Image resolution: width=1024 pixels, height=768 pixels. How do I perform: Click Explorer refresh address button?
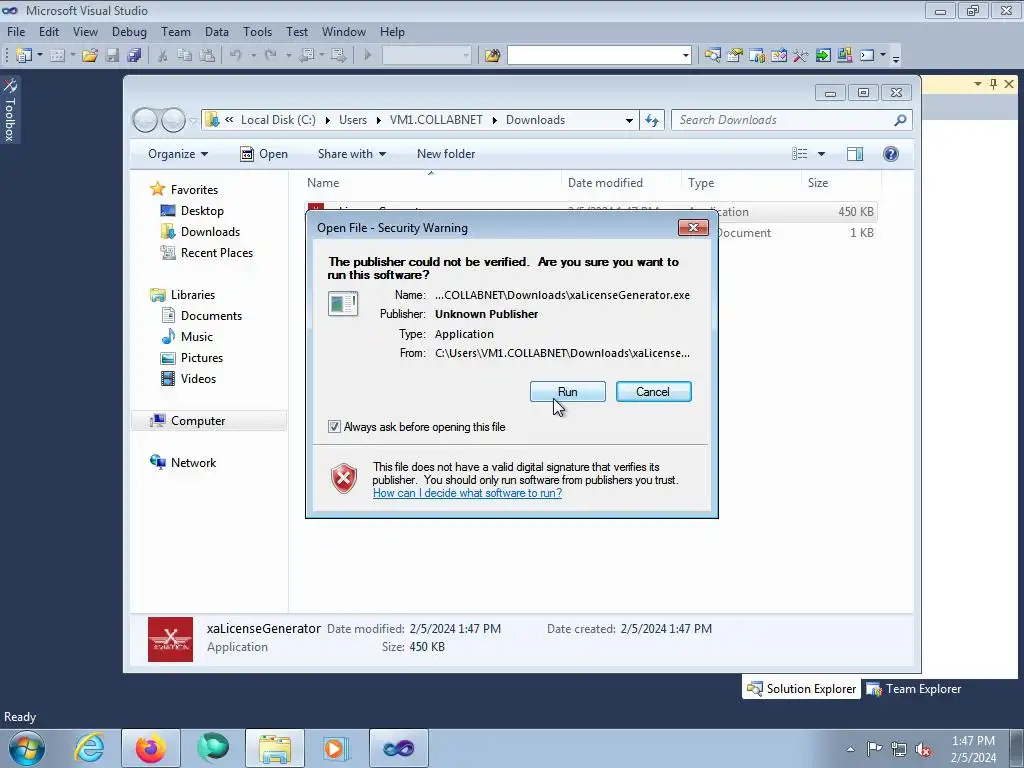pyautogui.click(x=652, y=120)
